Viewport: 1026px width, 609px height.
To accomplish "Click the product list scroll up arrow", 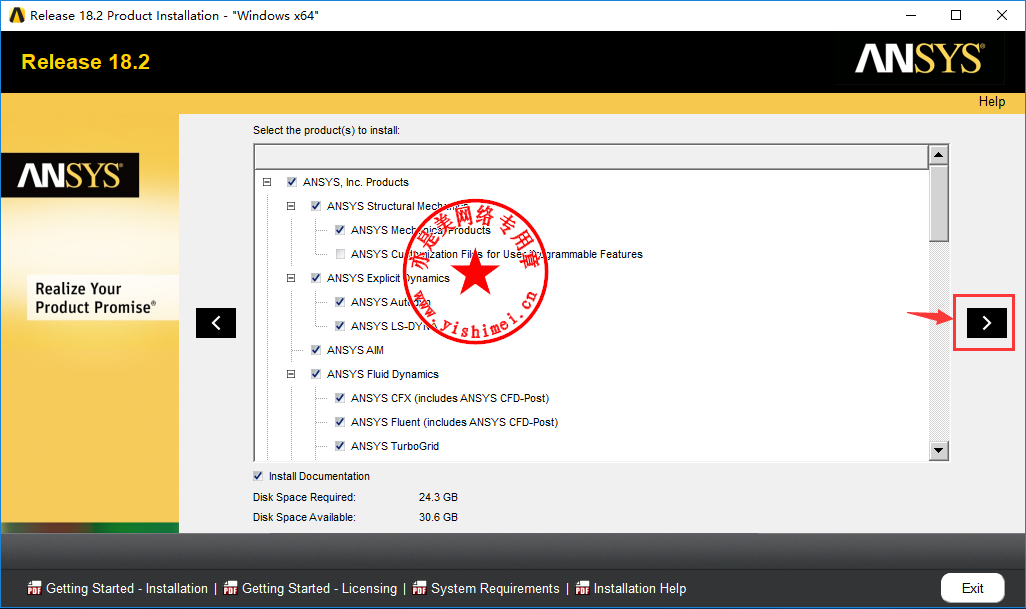I will point(938,155).
